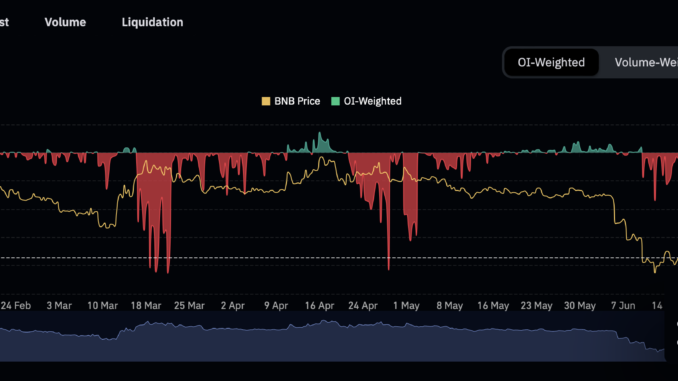Click the 8 May date label
Image resolution: width=678 pixels, height=381 pixels.
449,305
